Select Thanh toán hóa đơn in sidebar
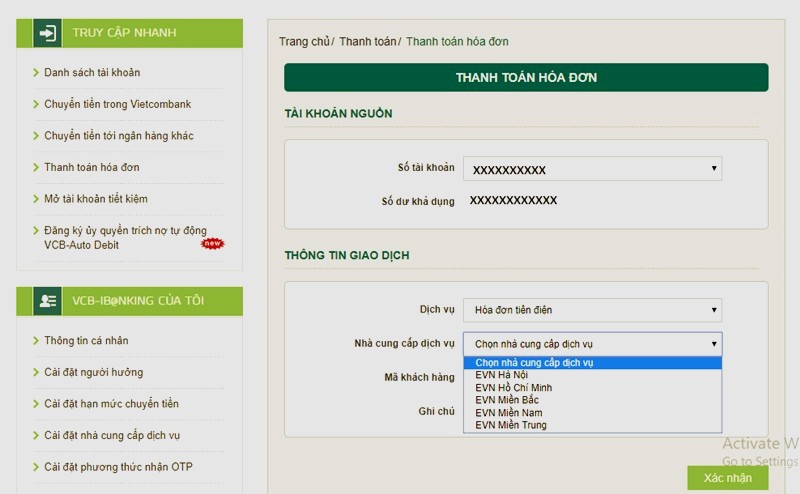Image resolution: width=800 pixels, height=494 pixels. [x=91, y=167]
